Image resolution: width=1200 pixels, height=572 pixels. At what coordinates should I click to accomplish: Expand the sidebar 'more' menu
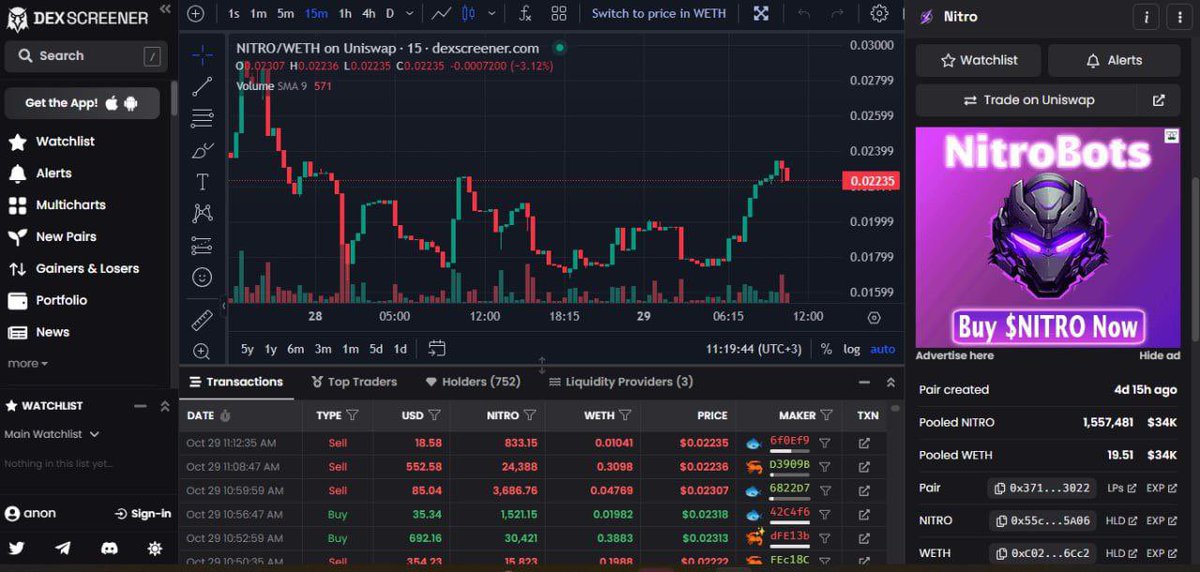[x=28, y=363]
